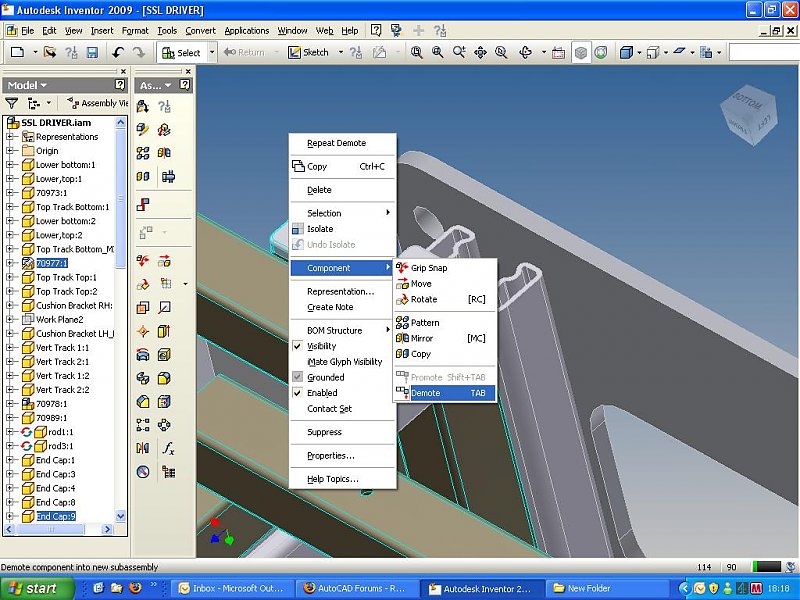Click the Sketch button

coord(309,52)
